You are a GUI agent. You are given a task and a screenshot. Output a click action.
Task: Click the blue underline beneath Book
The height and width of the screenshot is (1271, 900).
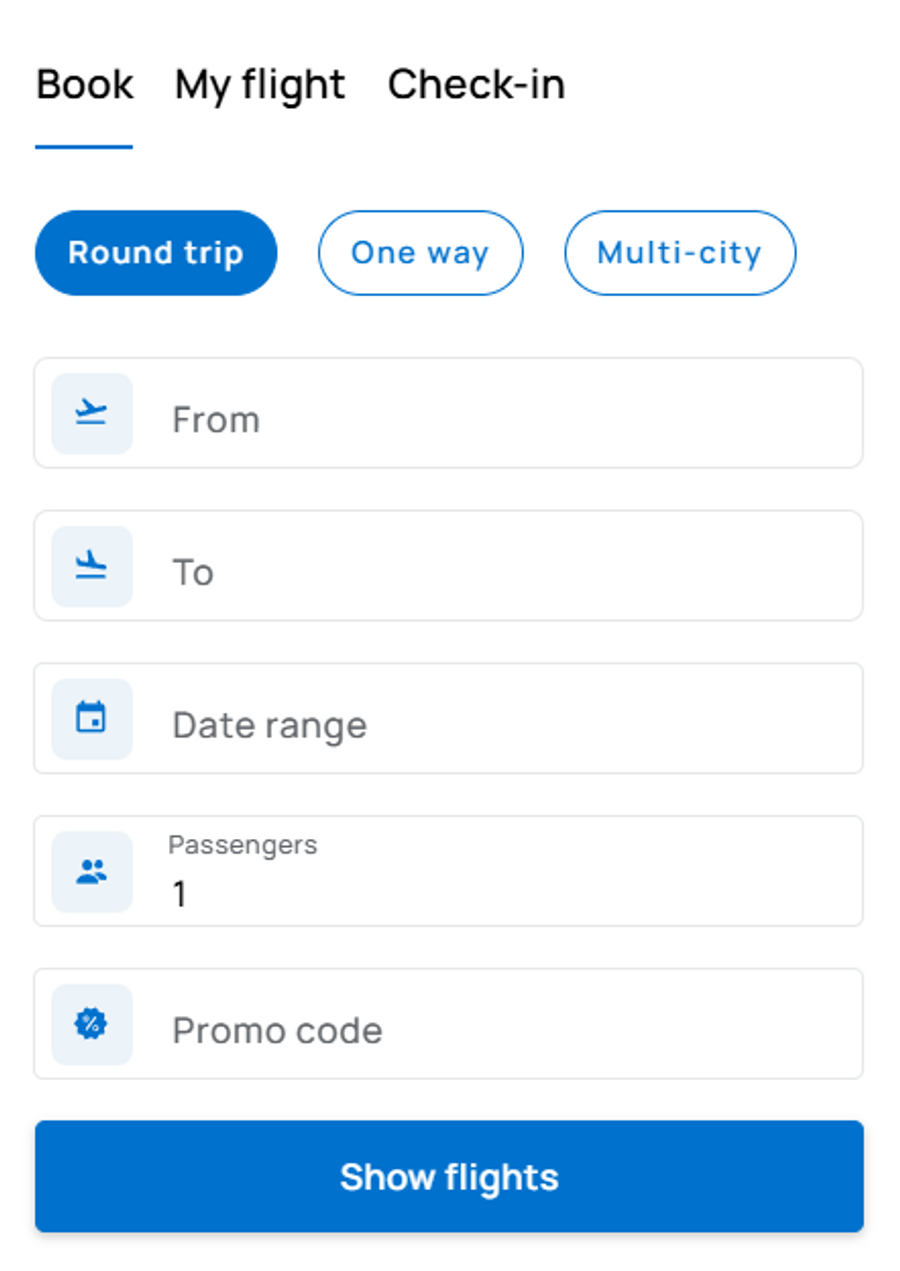(x=84, y=147)
